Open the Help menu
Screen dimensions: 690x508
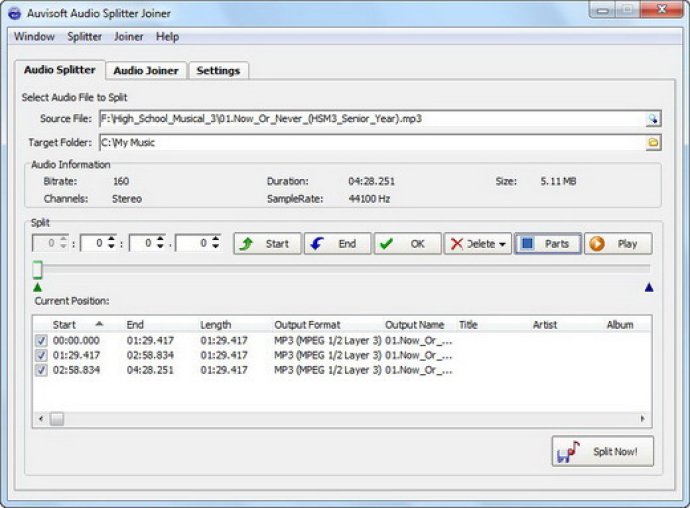click(167, 37)
